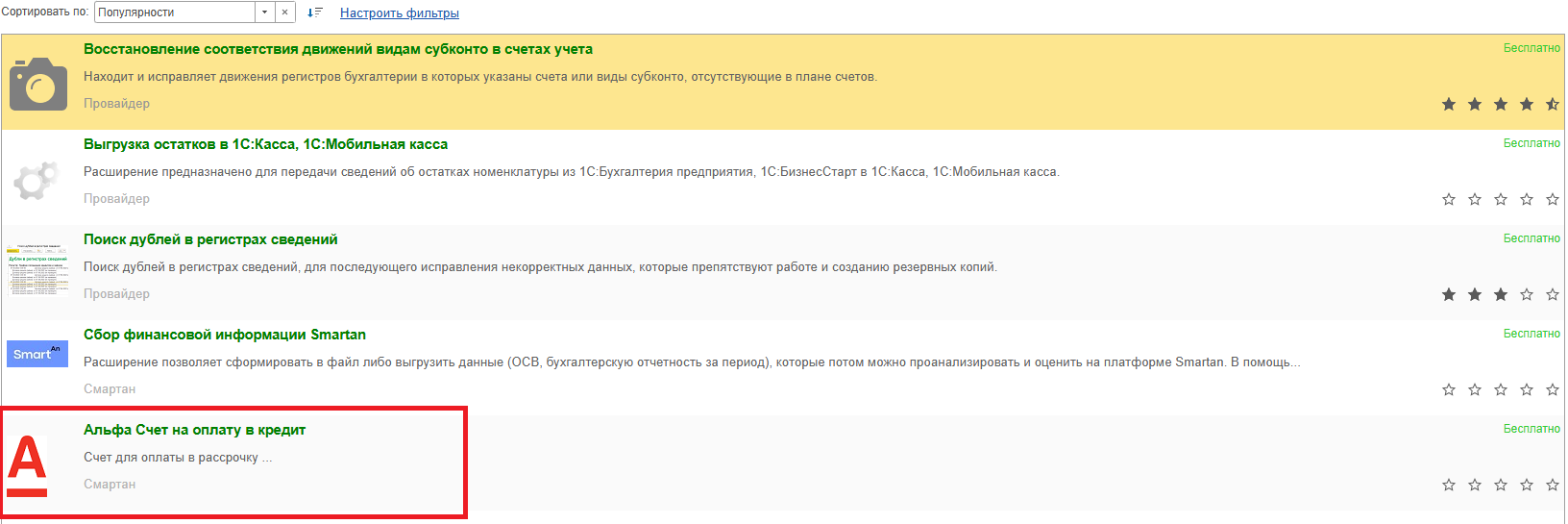This screenshot has width=1568, height=524.
Task: Click the Smartan logo icon
Action: click(37, 353)
